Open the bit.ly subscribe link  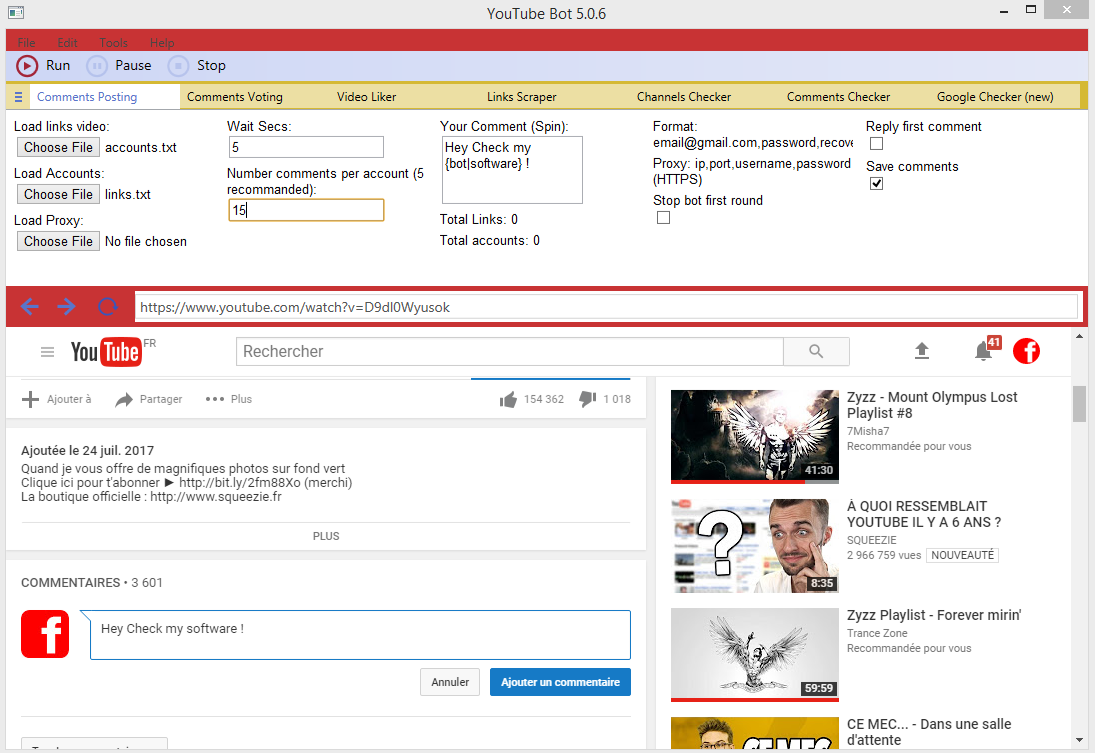tap(240, 483)
